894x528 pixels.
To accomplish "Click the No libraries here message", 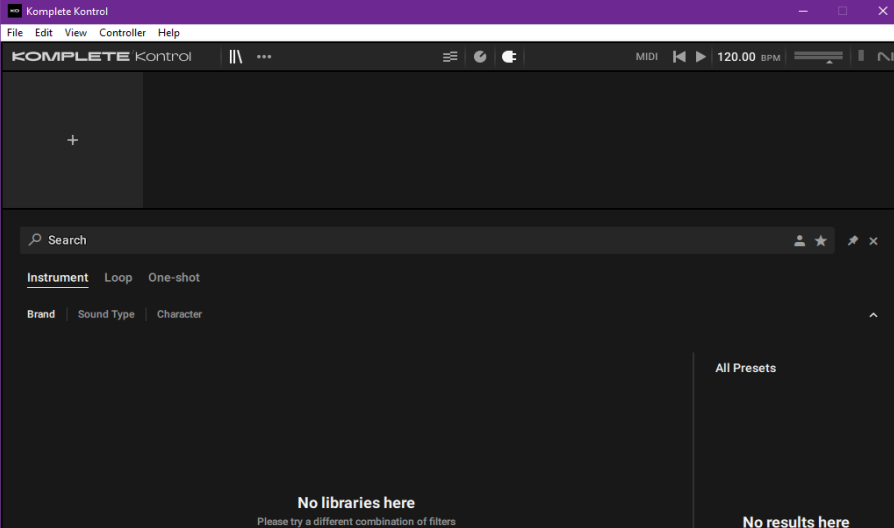I will click(x=356, y=502).
